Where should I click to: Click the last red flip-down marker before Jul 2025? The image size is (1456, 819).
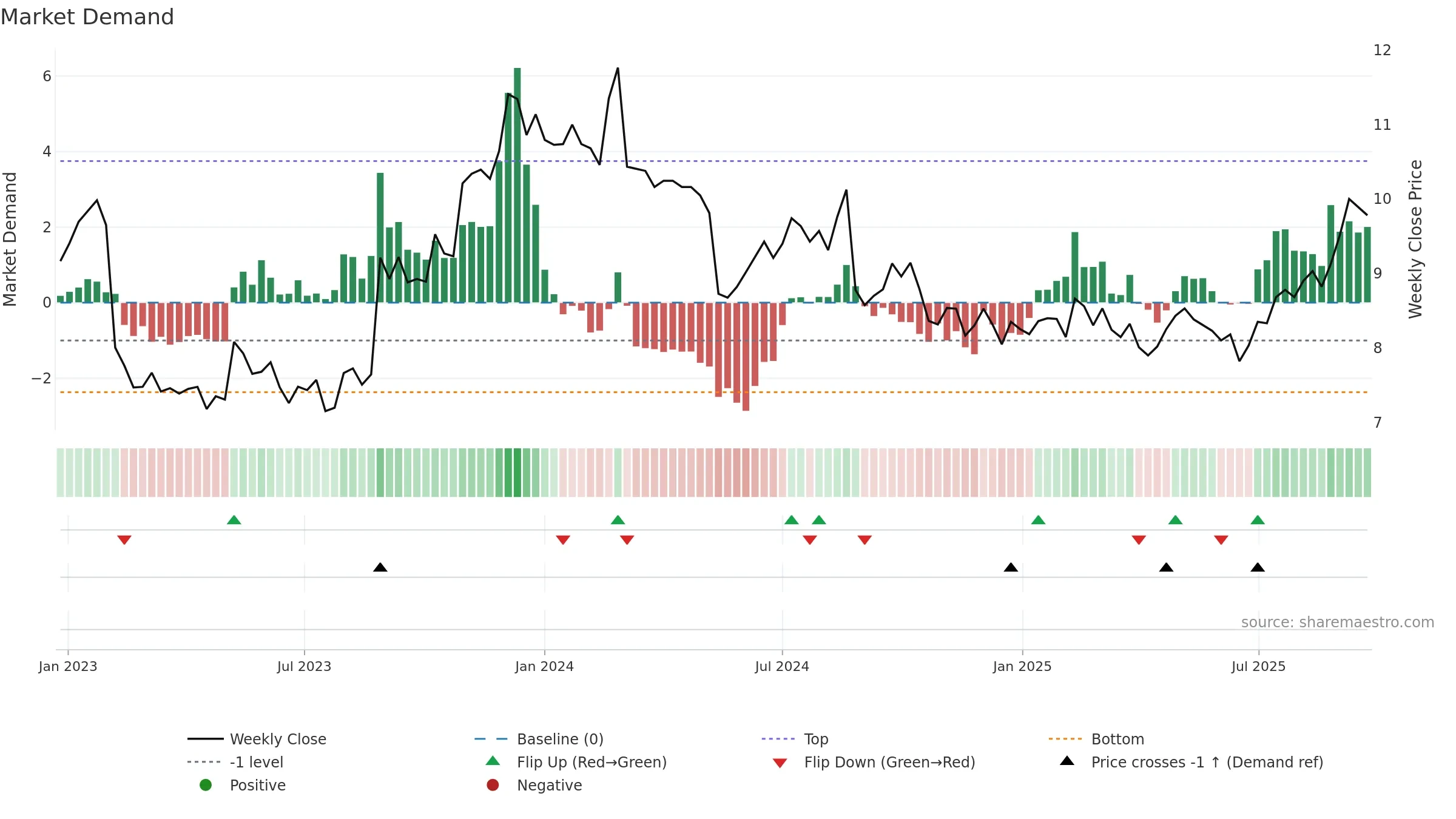pyautogui.click(x=1221, y=540)
